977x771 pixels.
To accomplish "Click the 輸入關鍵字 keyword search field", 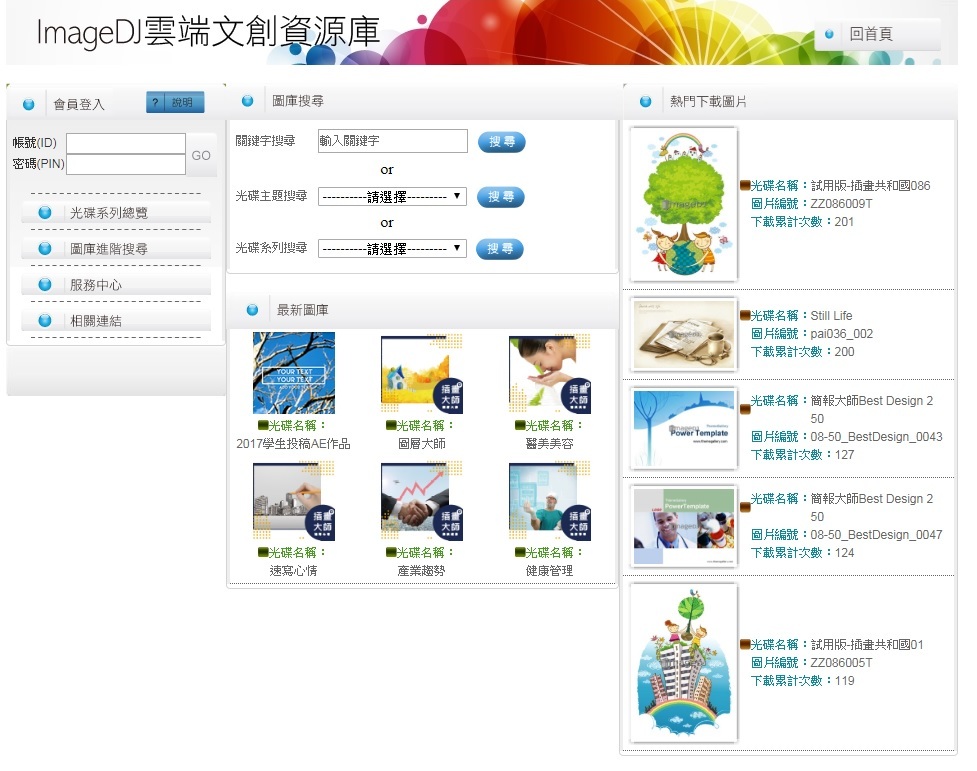I will click(x=393, y=141).
